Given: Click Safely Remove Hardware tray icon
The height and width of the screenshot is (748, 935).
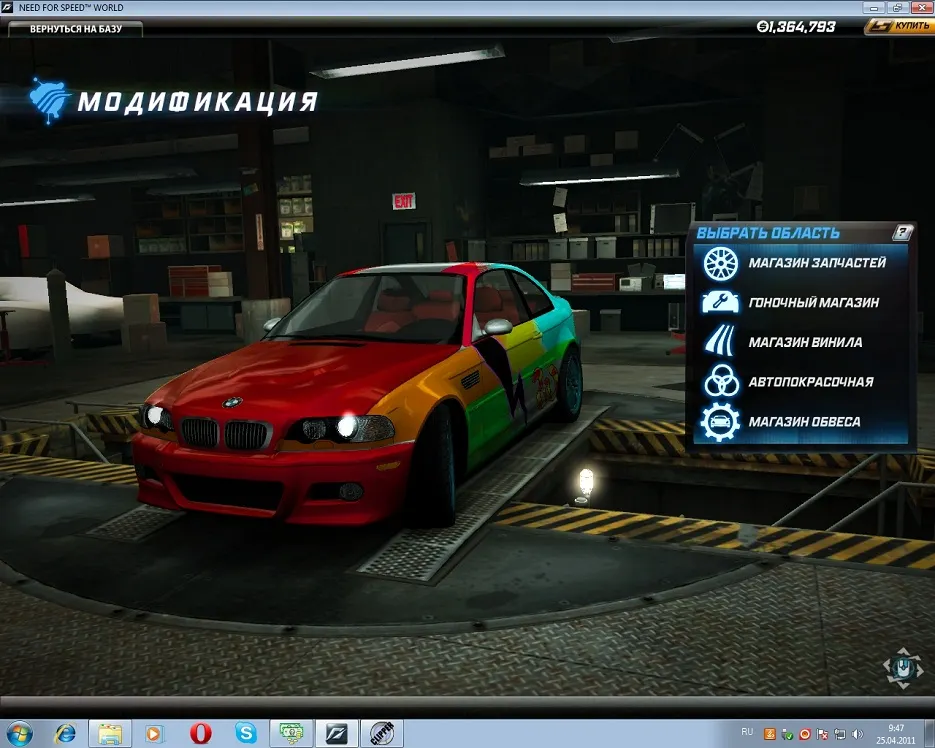Looking at the screenshot, I should tap(787, 734).
